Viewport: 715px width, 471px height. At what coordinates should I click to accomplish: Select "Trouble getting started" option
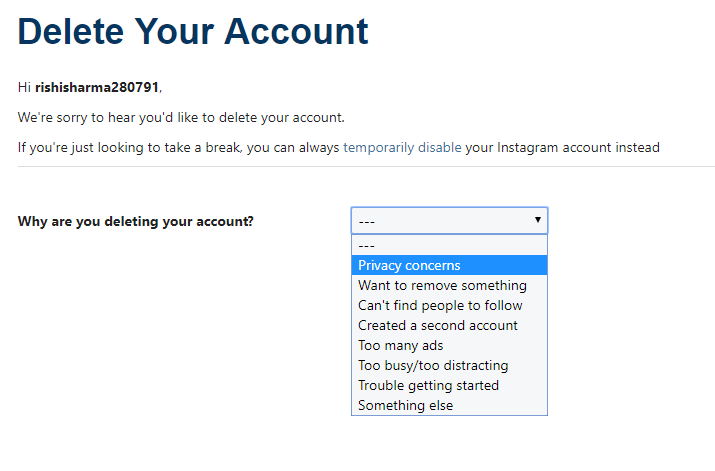[x=428, y=385]
